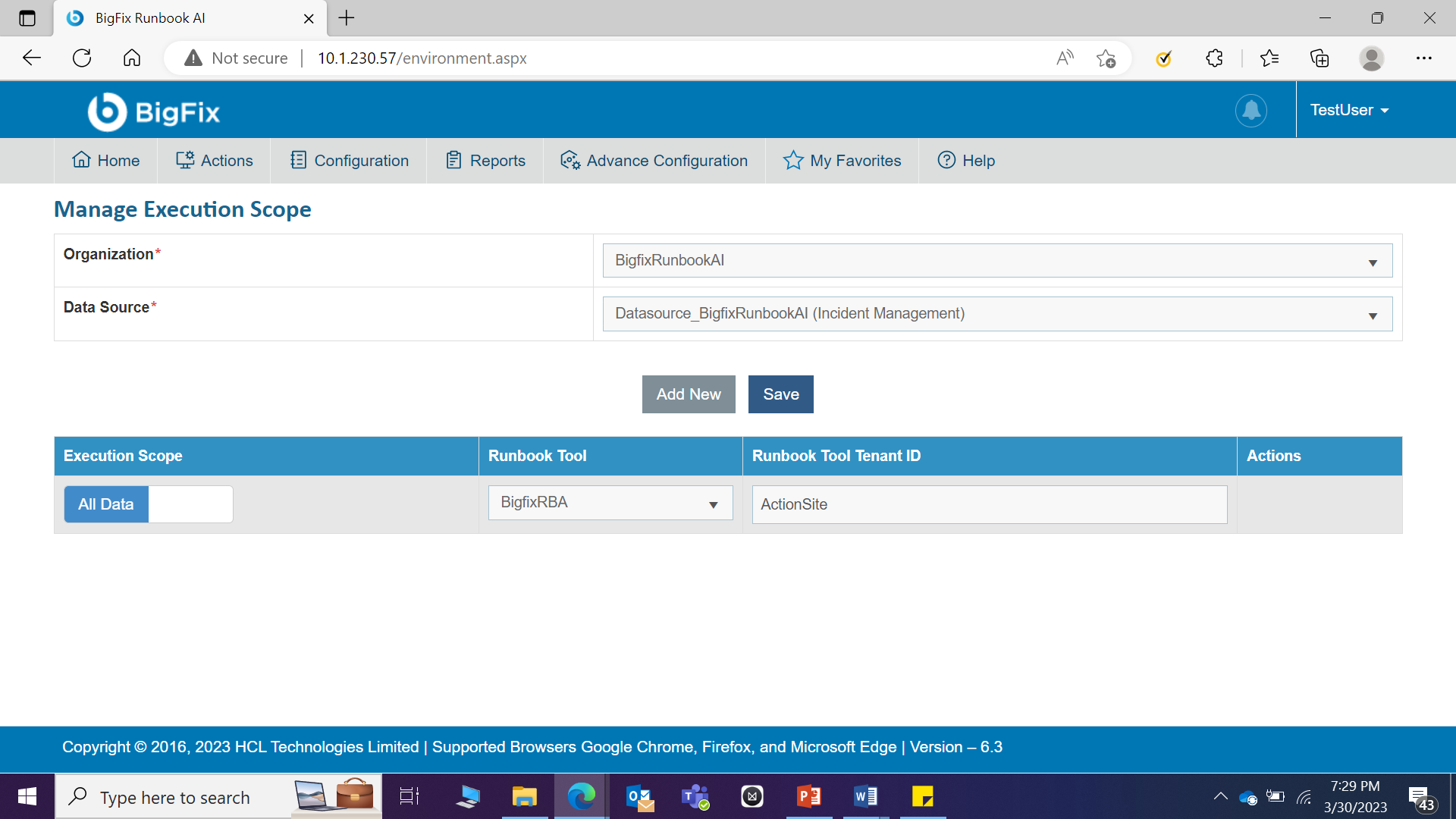Open the TestUser account menu
This screenshot has height=819, width=1456.
(1349, 111)
